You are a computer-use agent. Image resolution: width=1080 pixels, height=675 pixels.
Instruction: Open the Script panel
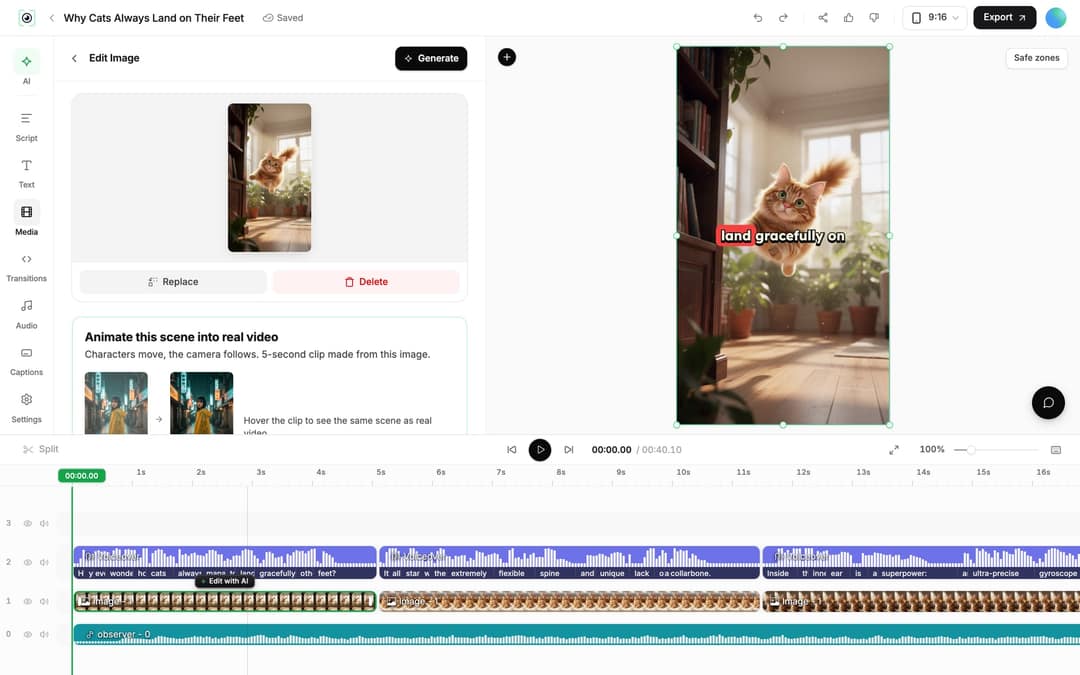(26, 127)
